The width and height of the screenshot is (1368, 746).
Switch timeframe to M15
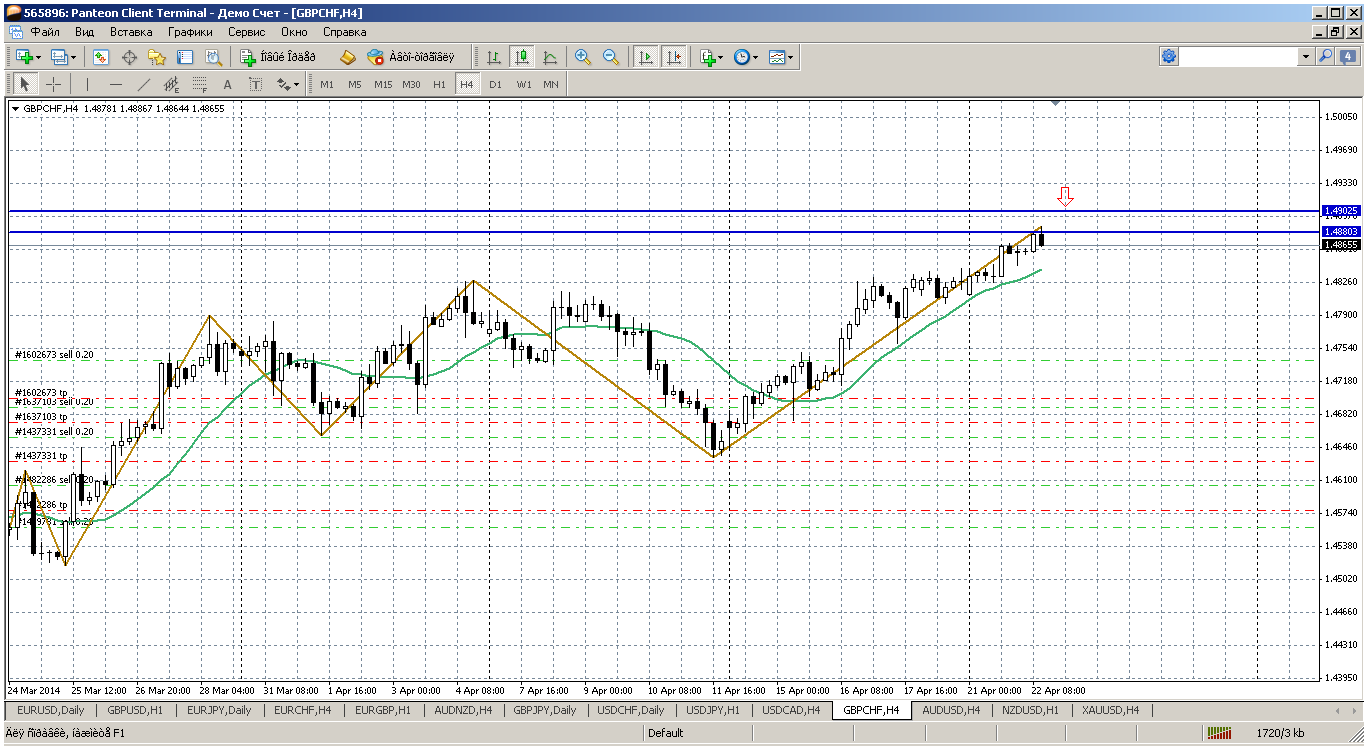click(383, 84)
